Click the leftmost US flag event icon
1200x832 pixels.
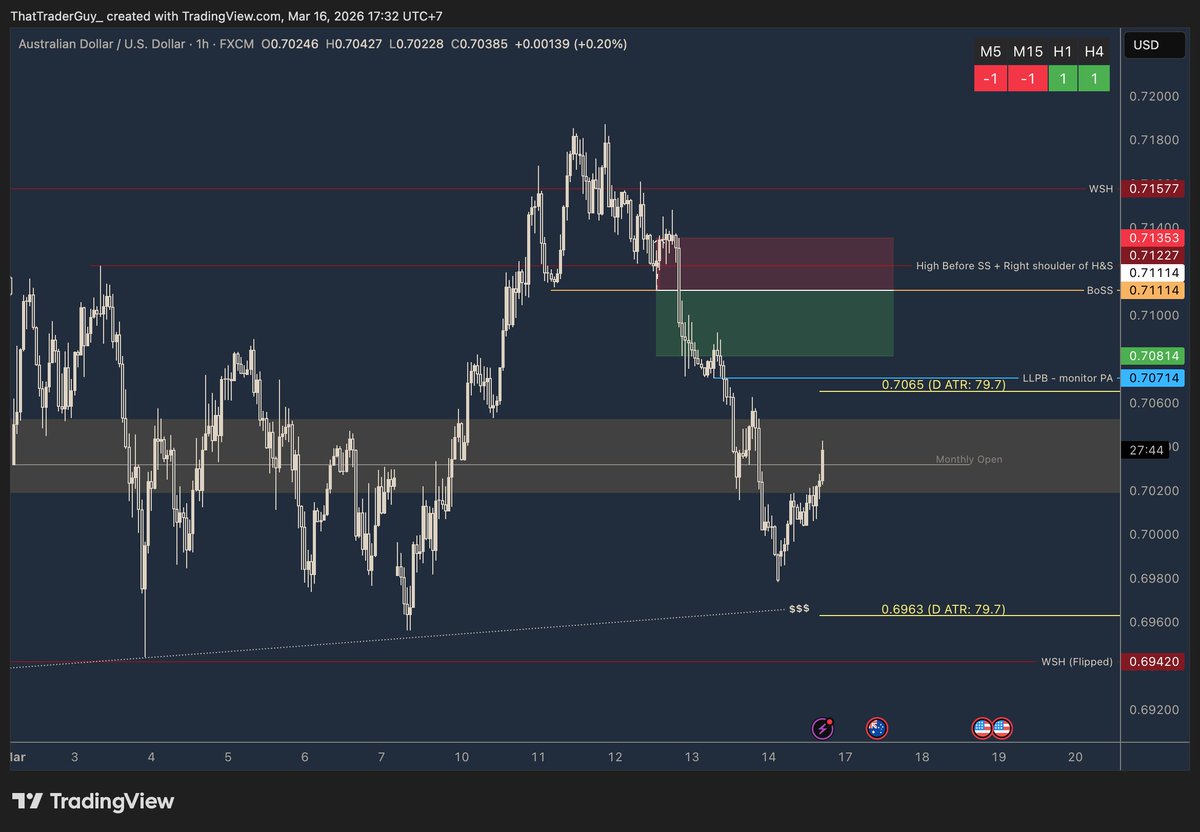pos(981,728)
